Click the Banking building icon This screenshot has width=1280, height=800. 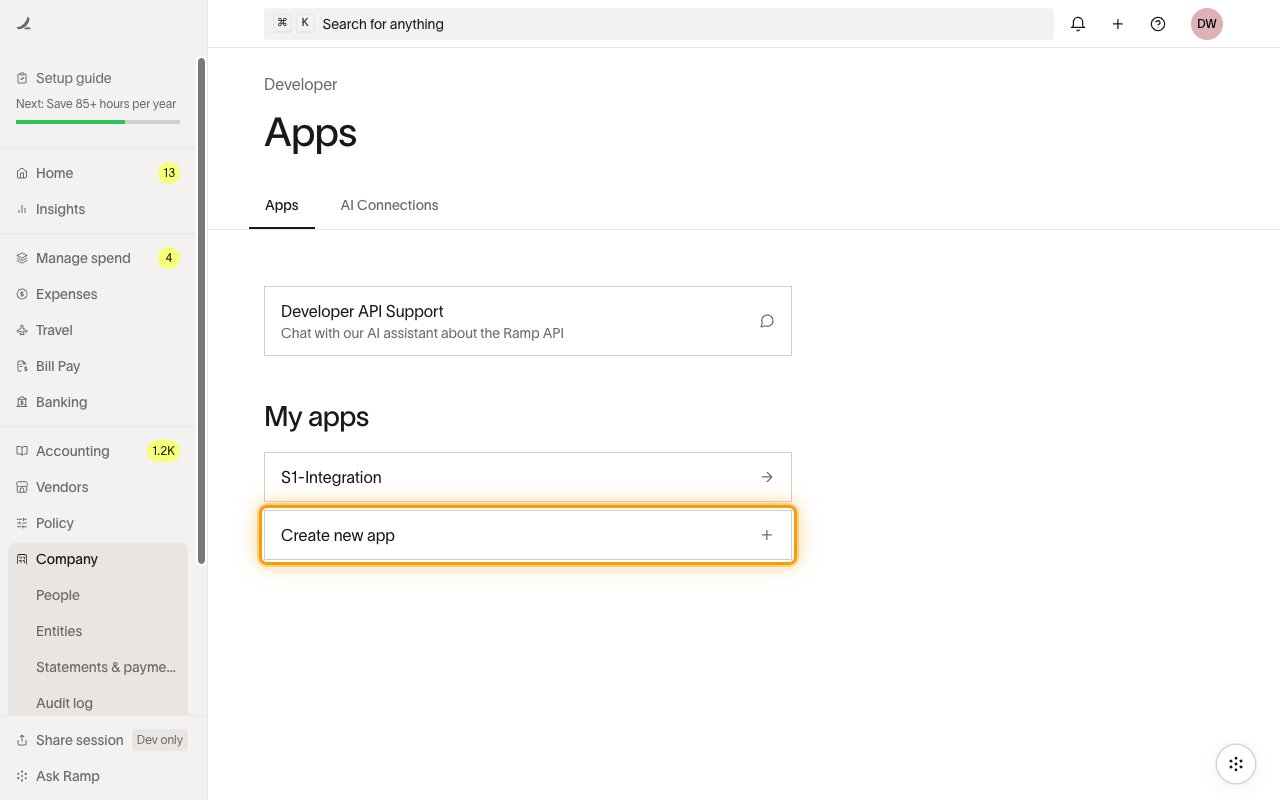[x=22, y=402]
